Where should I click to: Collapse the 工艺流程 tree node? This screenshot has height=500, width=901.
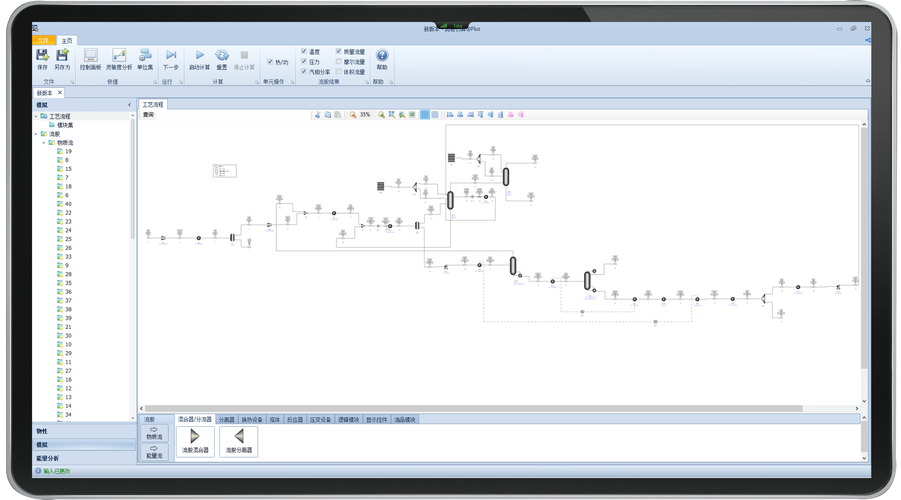click(36, 116)
